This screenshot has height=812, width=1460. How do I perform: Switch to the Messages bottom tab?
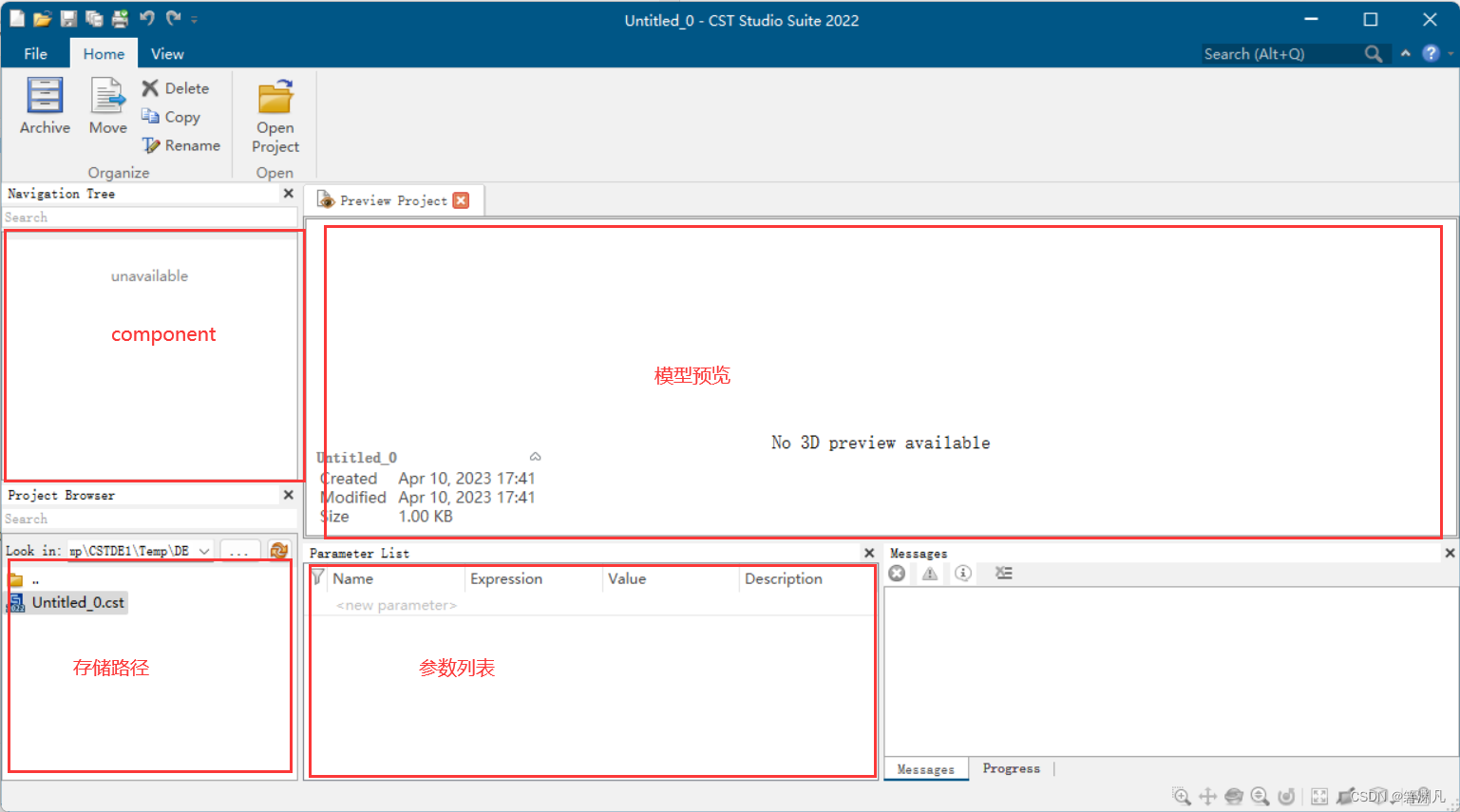pos(926,769)
